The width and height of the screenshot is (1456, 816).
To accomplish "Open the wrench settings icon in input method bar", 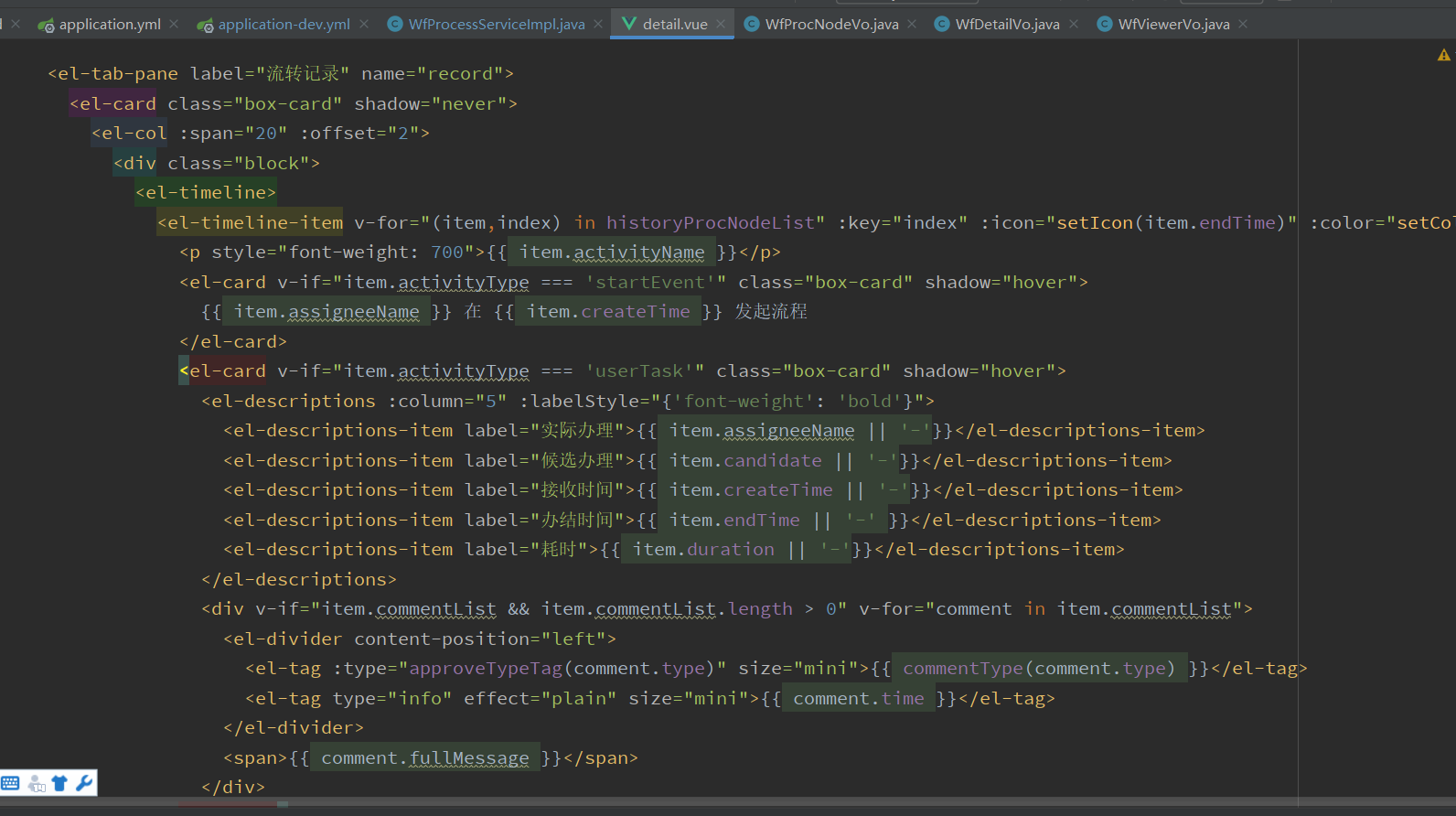I will click(84, 783).
